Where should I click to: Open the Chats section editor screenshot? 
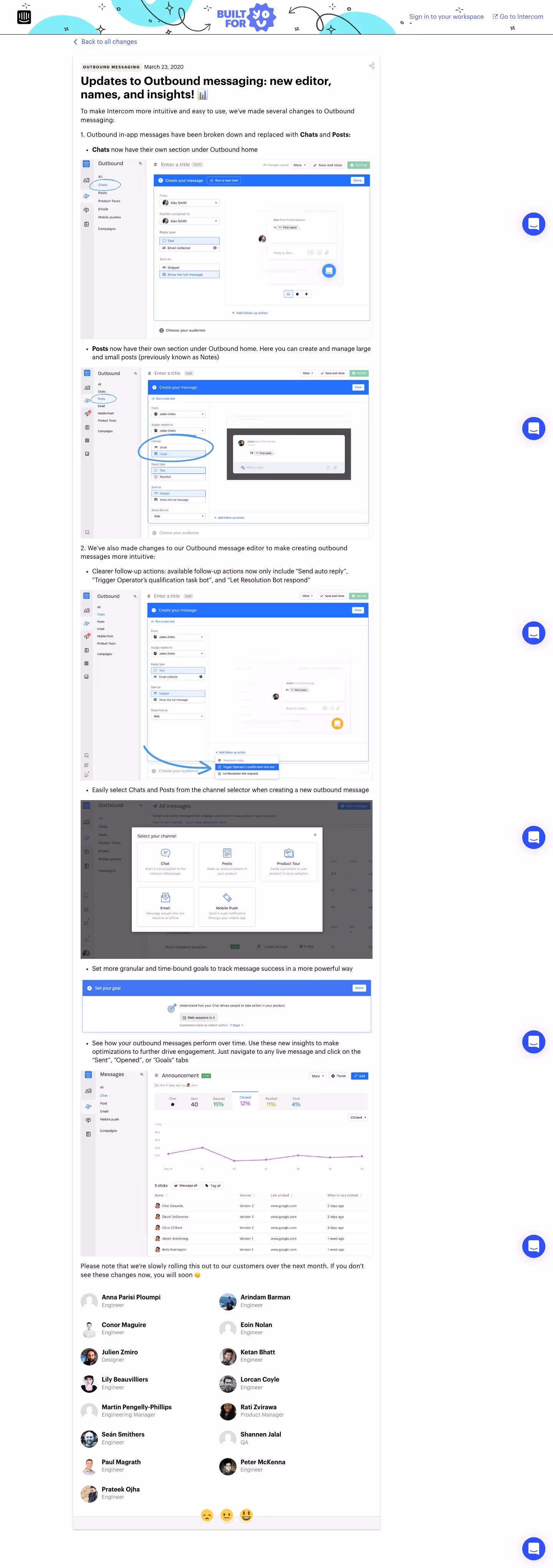pos(226,248)
